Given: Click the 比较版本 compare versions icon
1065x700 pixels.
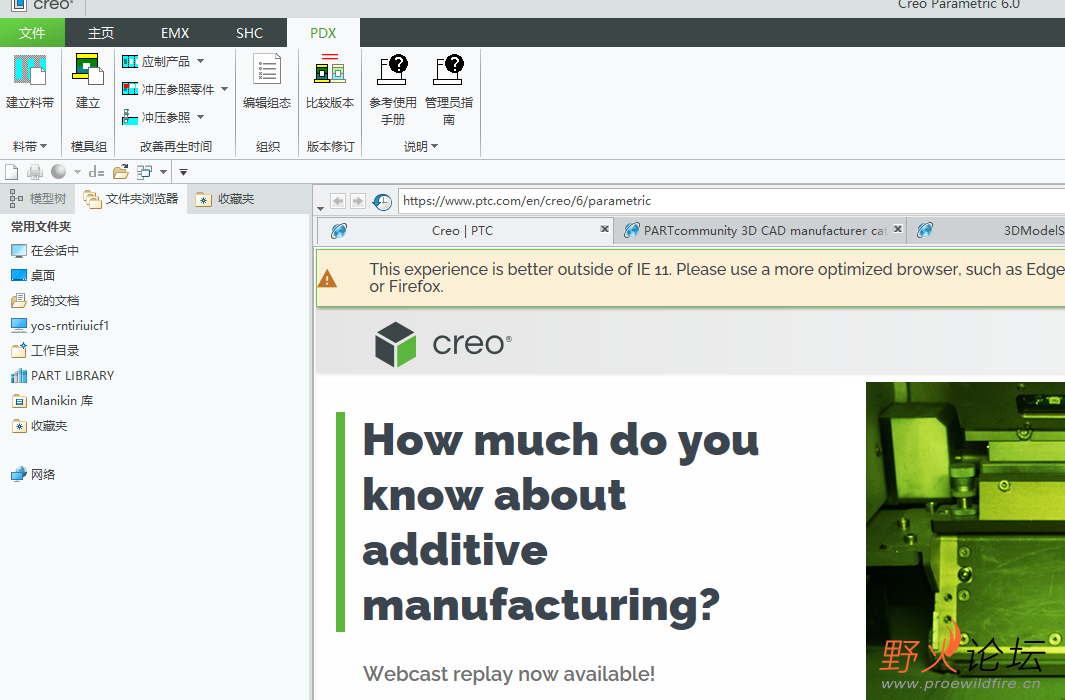Looking at the screenshot, I should 330,69.
